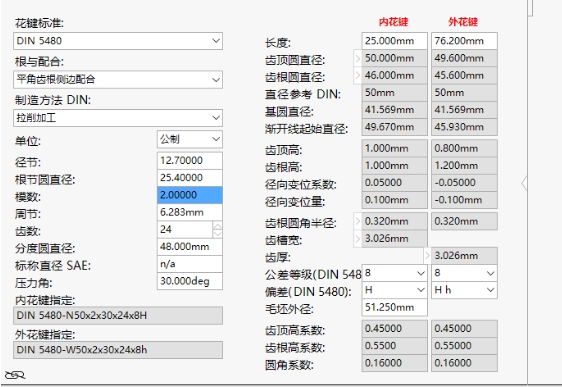Screen dimensions: 562x387
Task: Click 外花键 齿根圆直径 value 45.600mm
Action: (x=464, y=76)
